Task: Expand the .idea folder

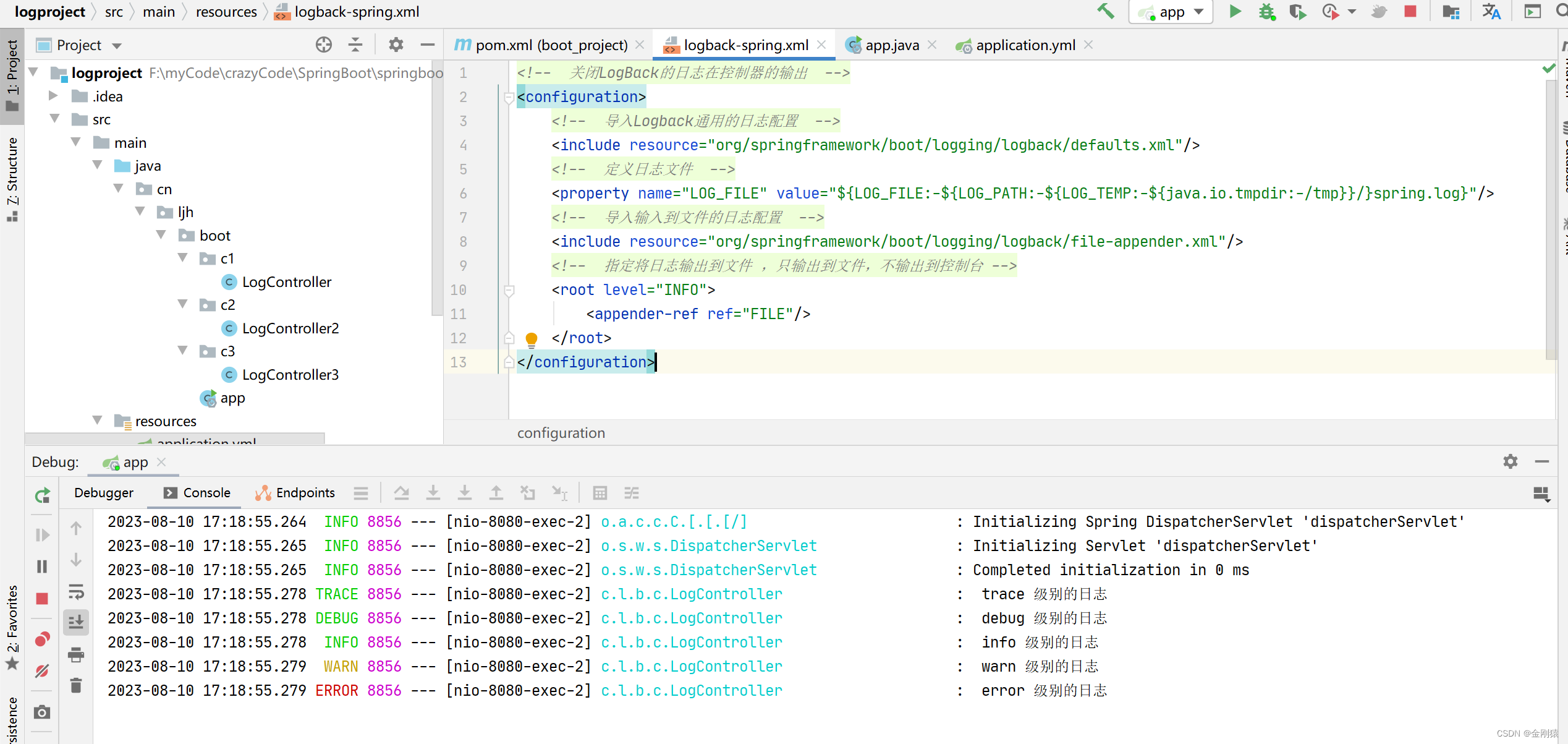Action: (54, 96)
